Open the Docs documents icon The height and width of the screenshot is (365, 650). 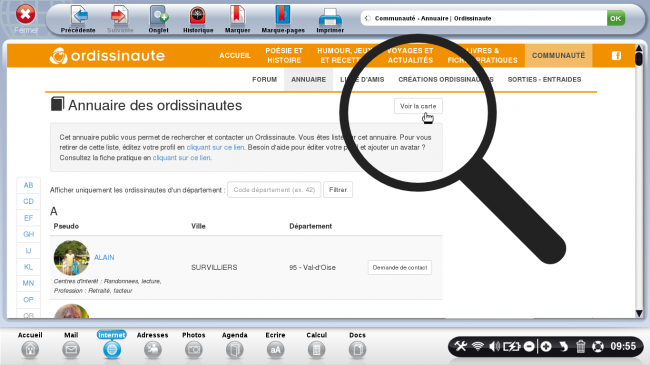[357, 350]
